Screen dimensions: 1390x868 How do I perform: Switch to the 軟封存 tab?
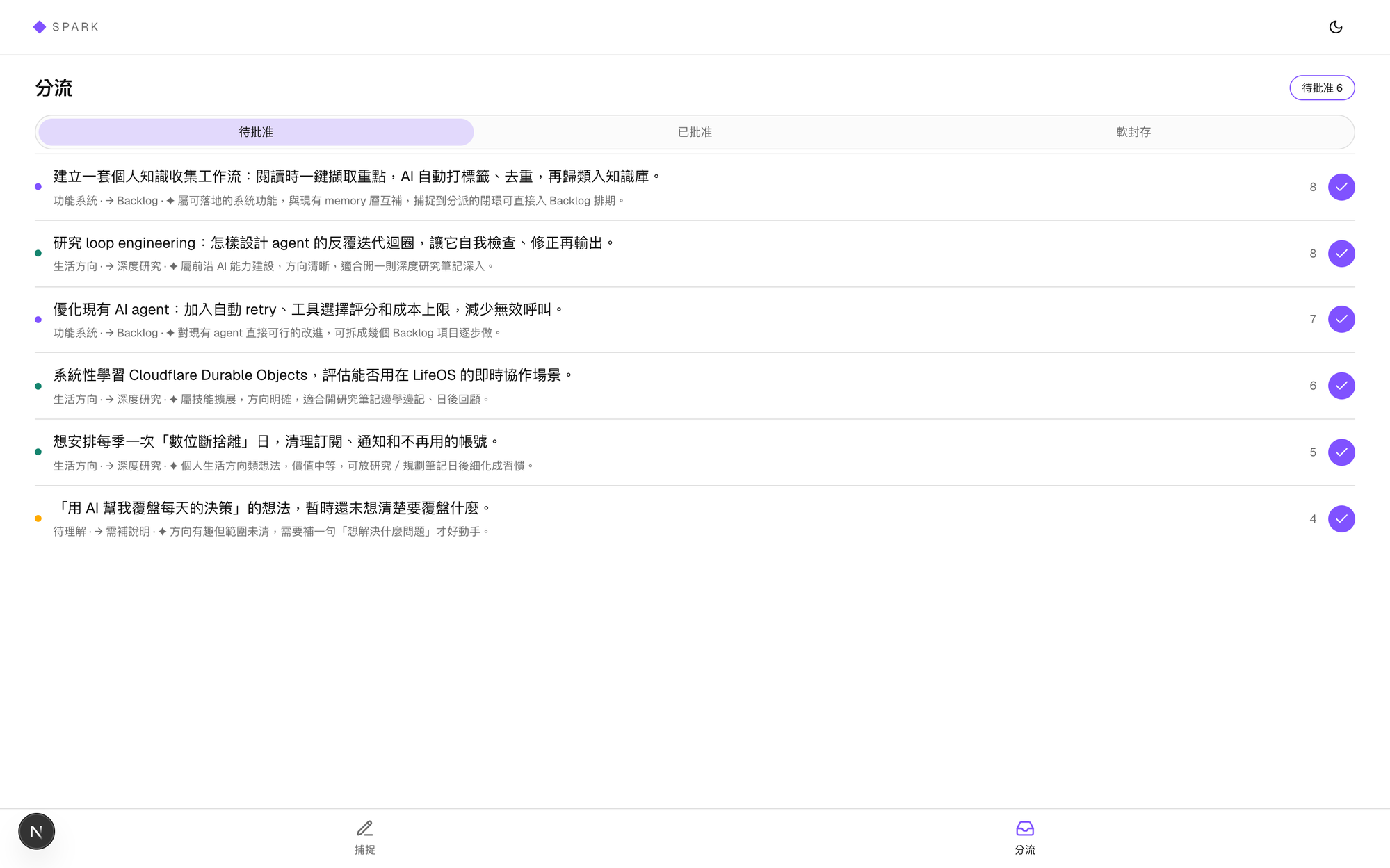pyautogui.click(x=1133, y=132)
